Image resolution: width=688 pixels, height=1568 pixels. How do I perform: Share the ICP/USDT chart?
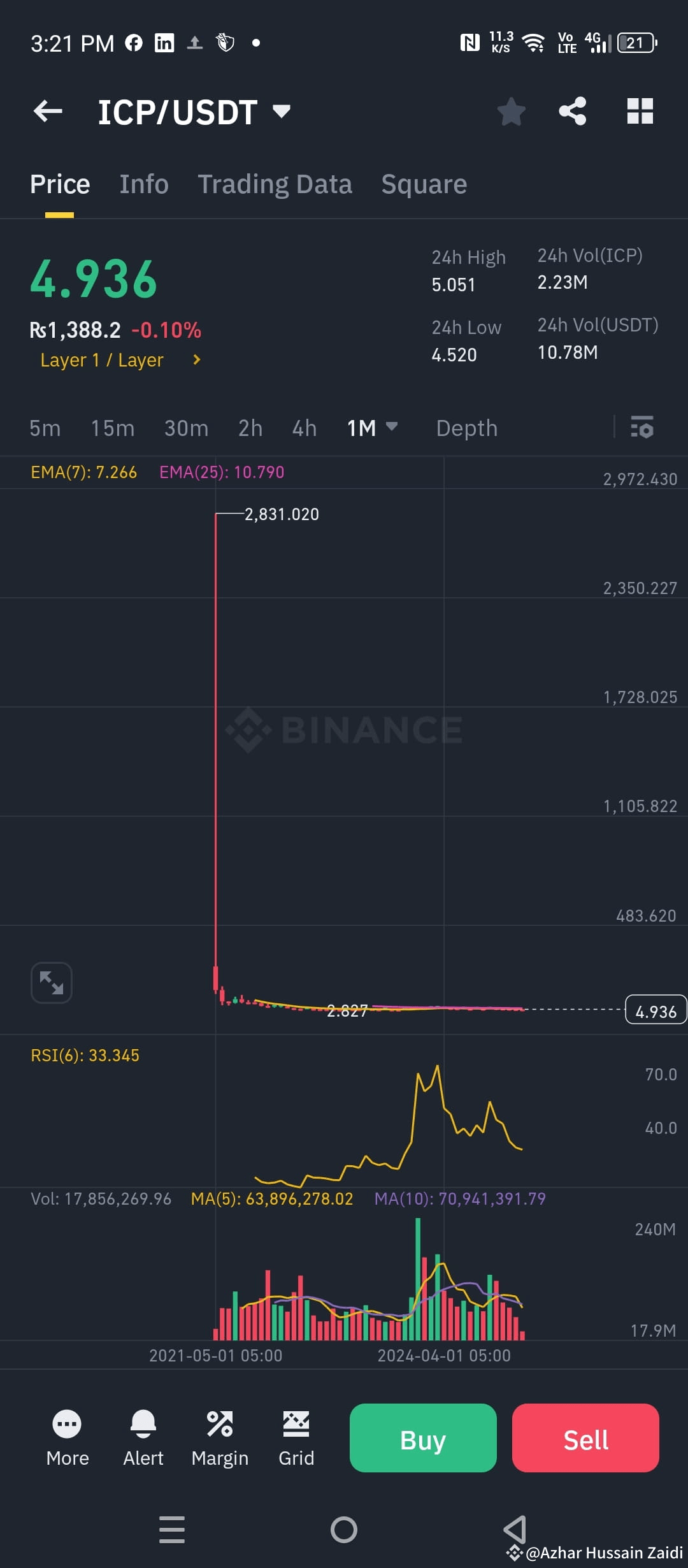[573, 111]
